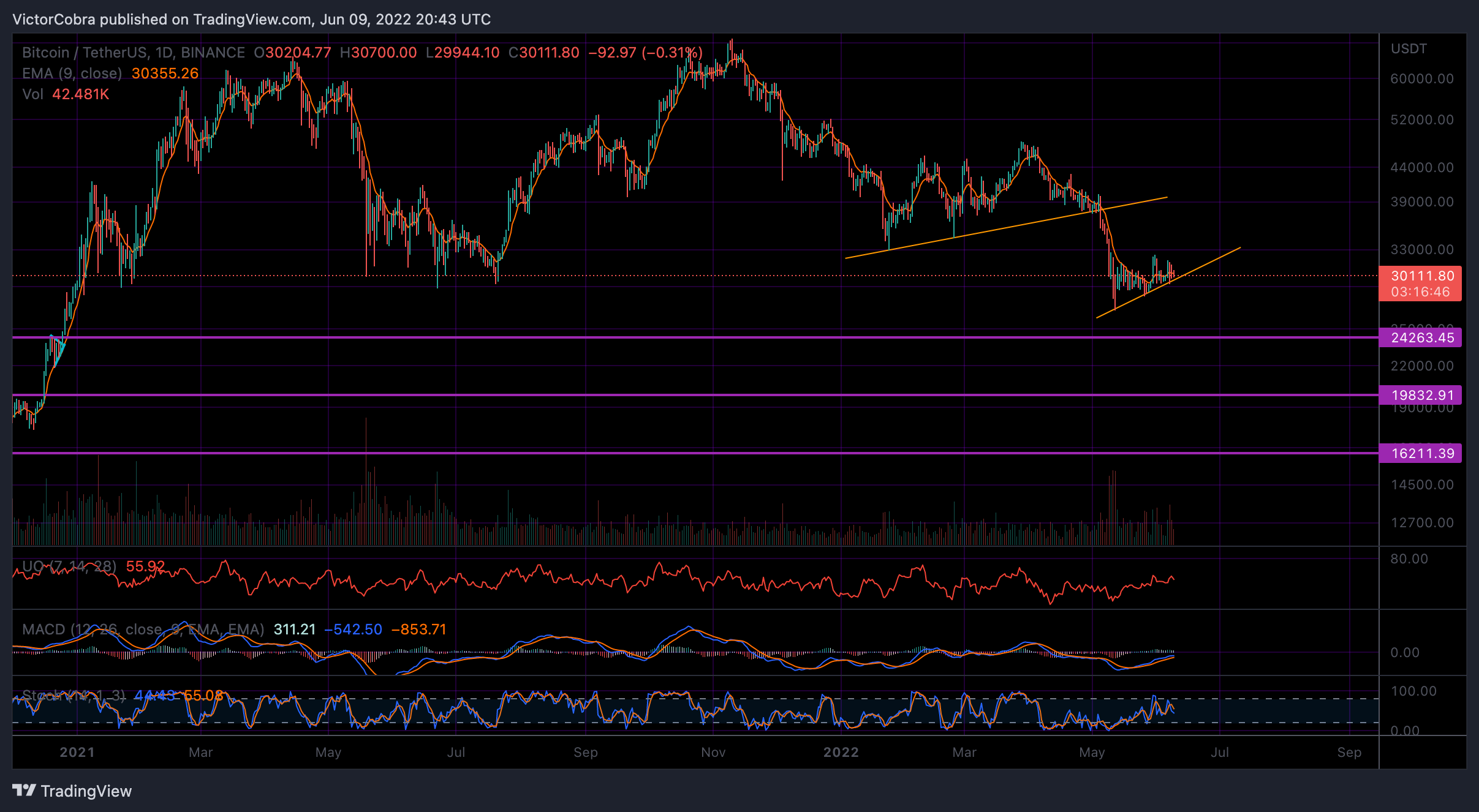
Task: Click the UO (7, 14, 28) indicator label
Action: tap(69, 566)
